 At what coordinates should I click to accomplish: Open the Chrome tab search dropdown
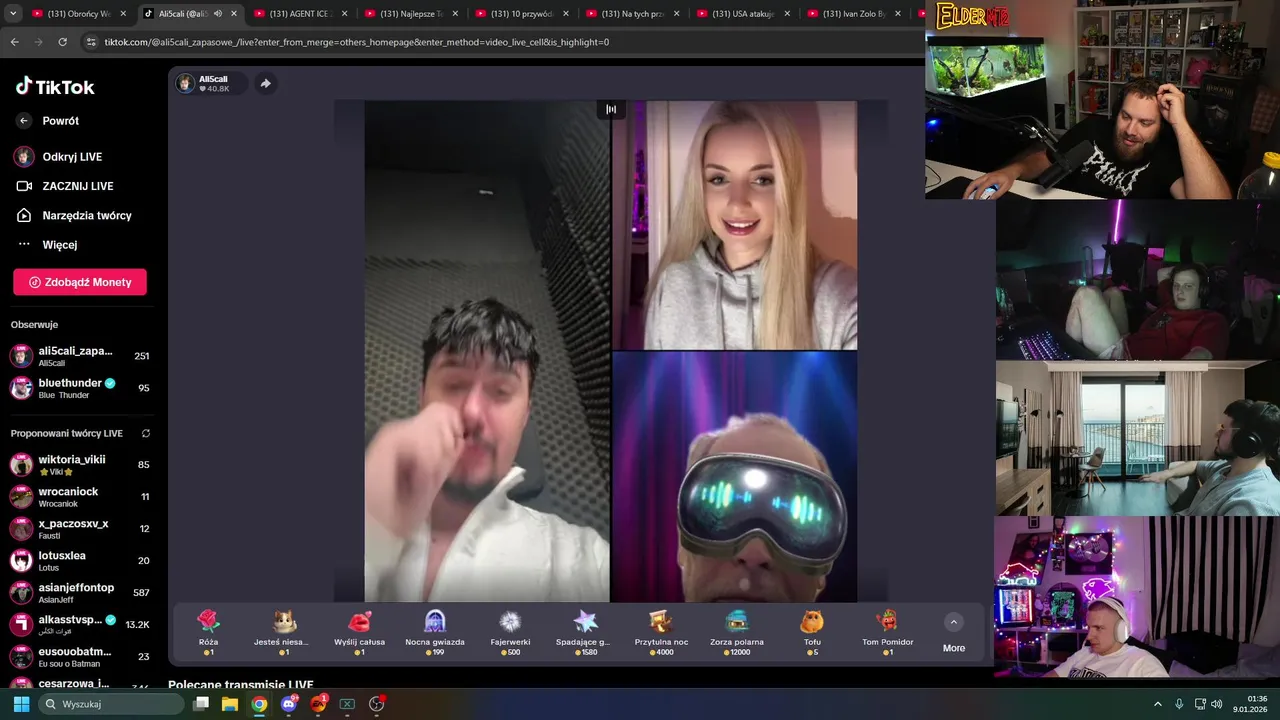click(12, 14)
